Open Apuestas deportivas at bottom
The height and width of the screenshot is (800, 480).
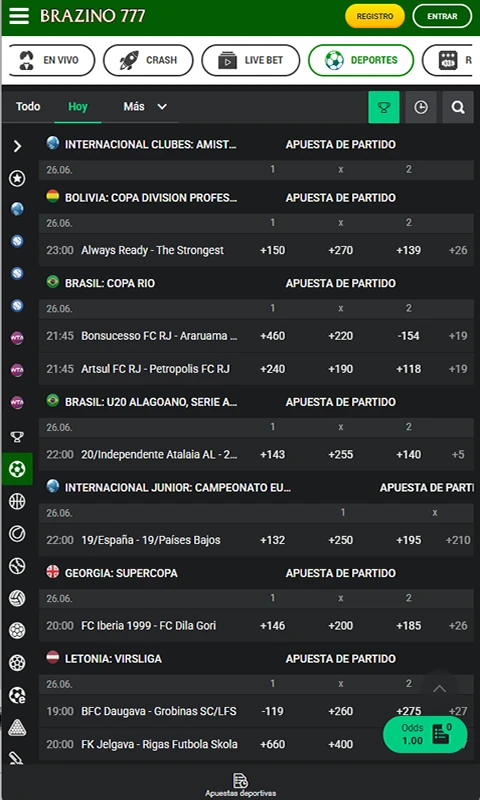pos(240,785)
